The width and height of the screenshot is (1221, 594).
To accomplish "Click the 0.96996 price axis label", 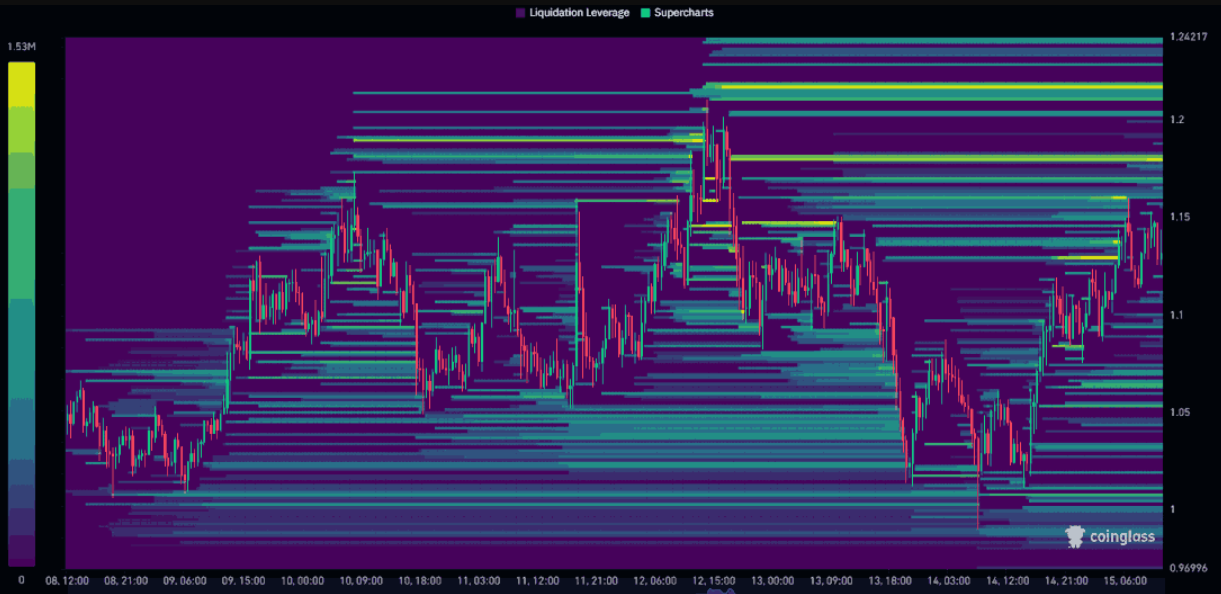I will pos(1188,567).
